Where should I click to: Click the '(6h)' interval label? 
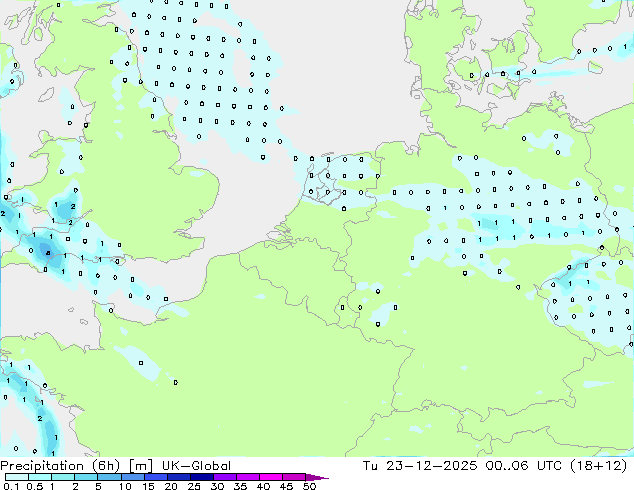coord(106,466)
